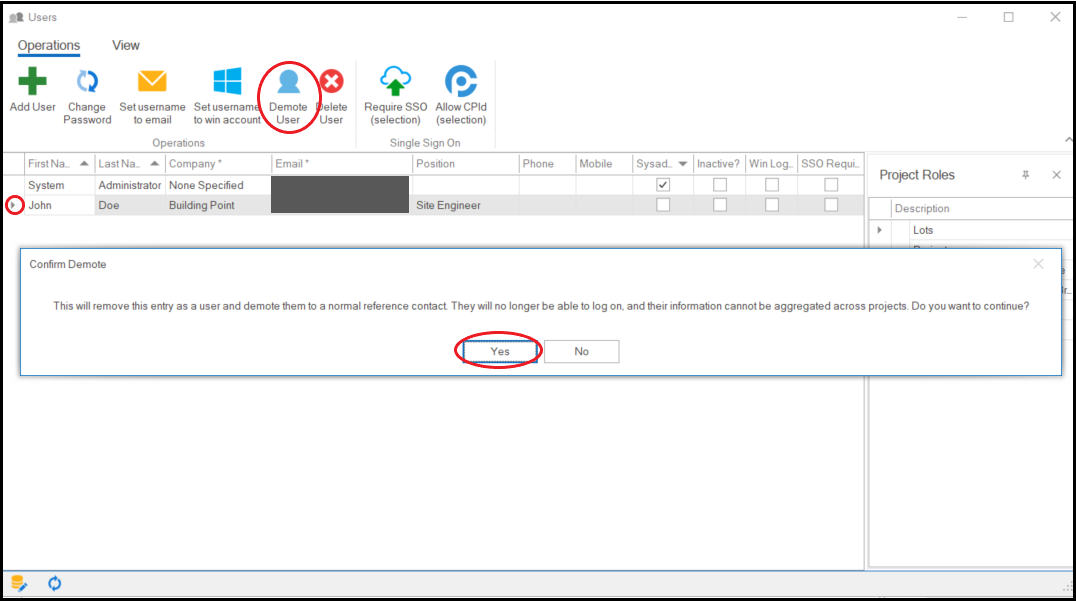Click the Add User green plus icon
Image resolution: width=1076 pixels, height=601 pixels.
click(32, 82)
